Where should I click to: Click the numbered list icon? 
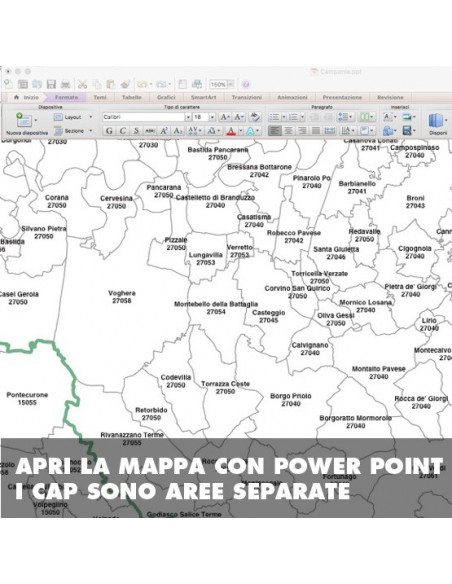tap(294, 117)
